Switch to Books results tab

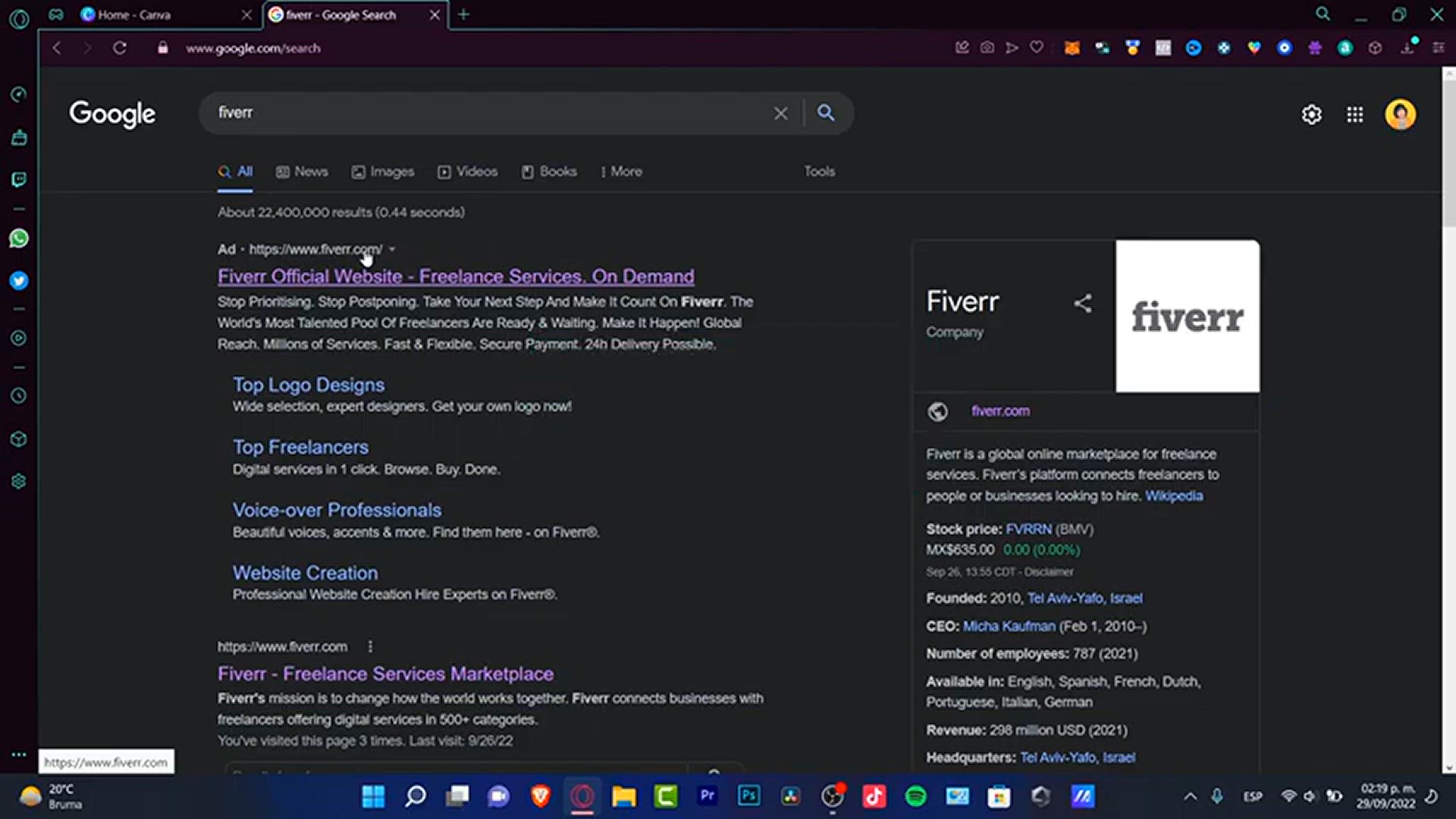(549, 172)
